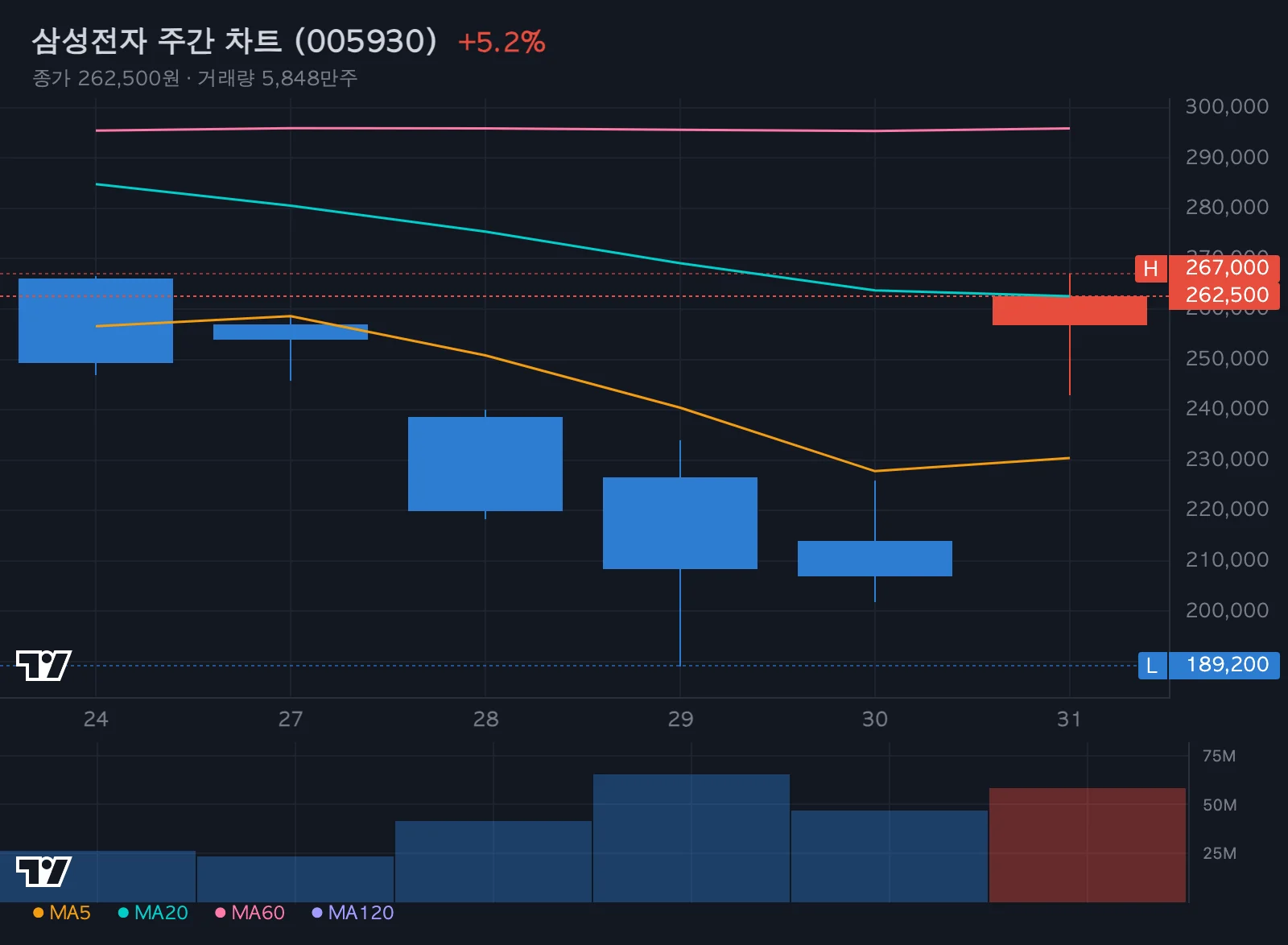Screen dimensions: 1288x945
Task: Click the date label 27 on time axis
Action: (291, 719)
